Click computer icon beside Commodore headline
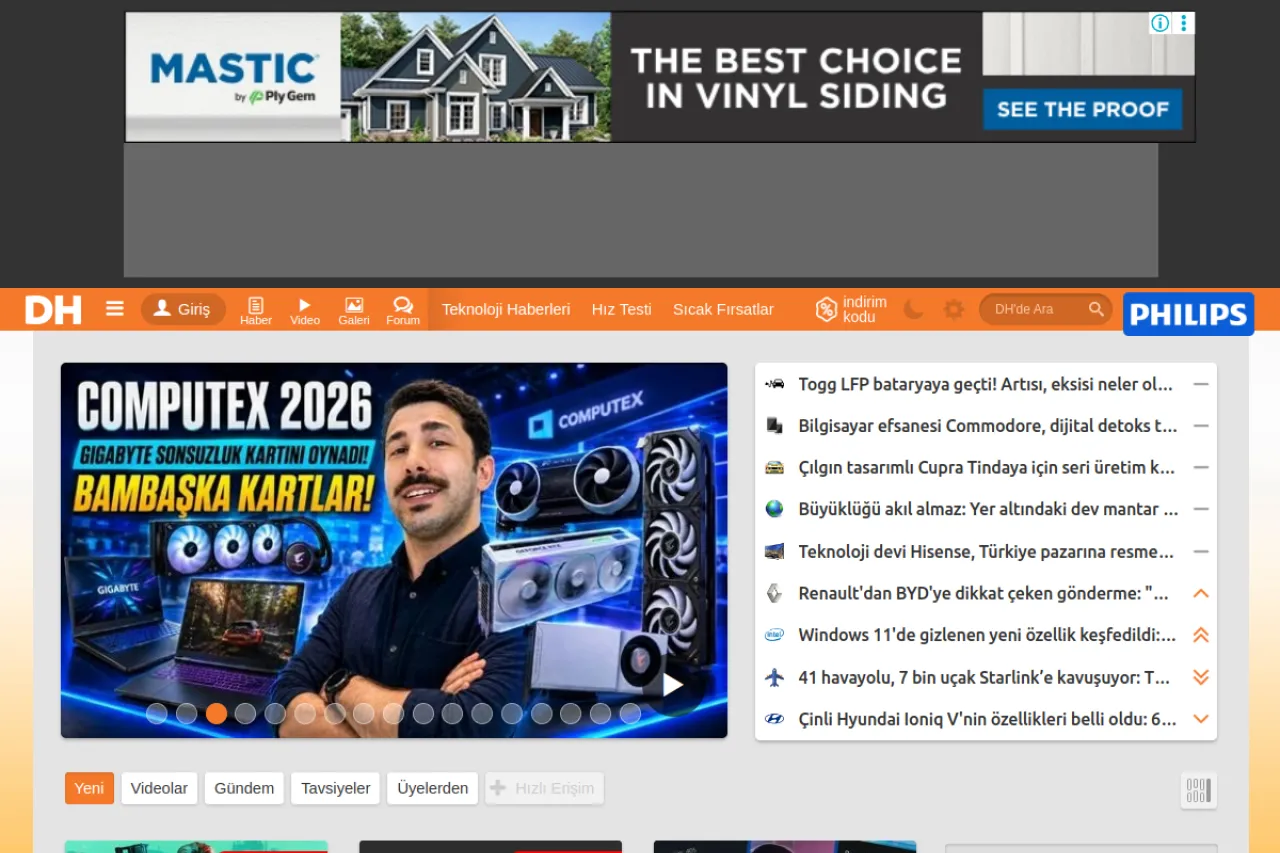The image size is (1280, 853). point(774,426)
